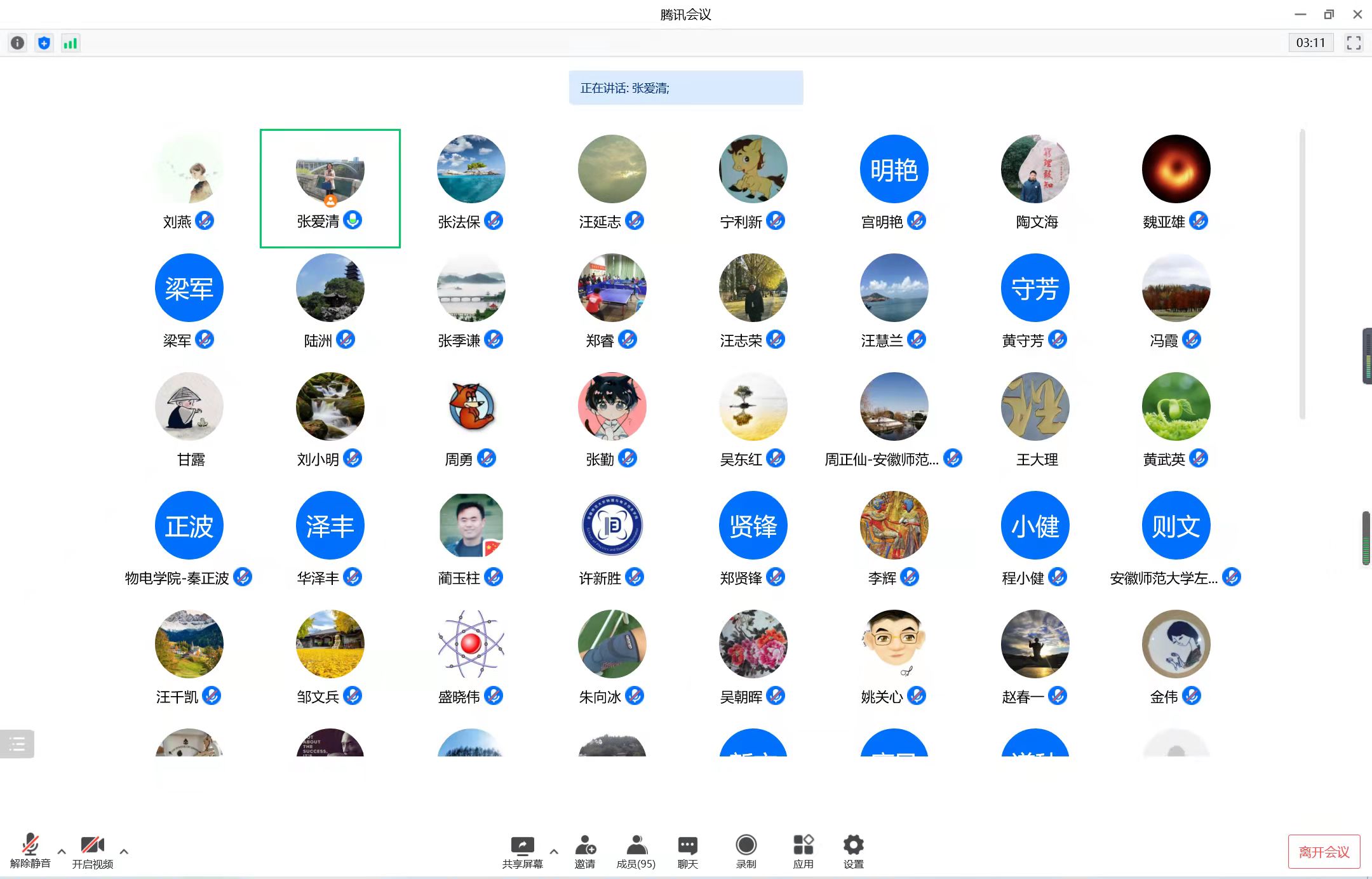Click 离开会议 leave meeting button

[1324, 852]
